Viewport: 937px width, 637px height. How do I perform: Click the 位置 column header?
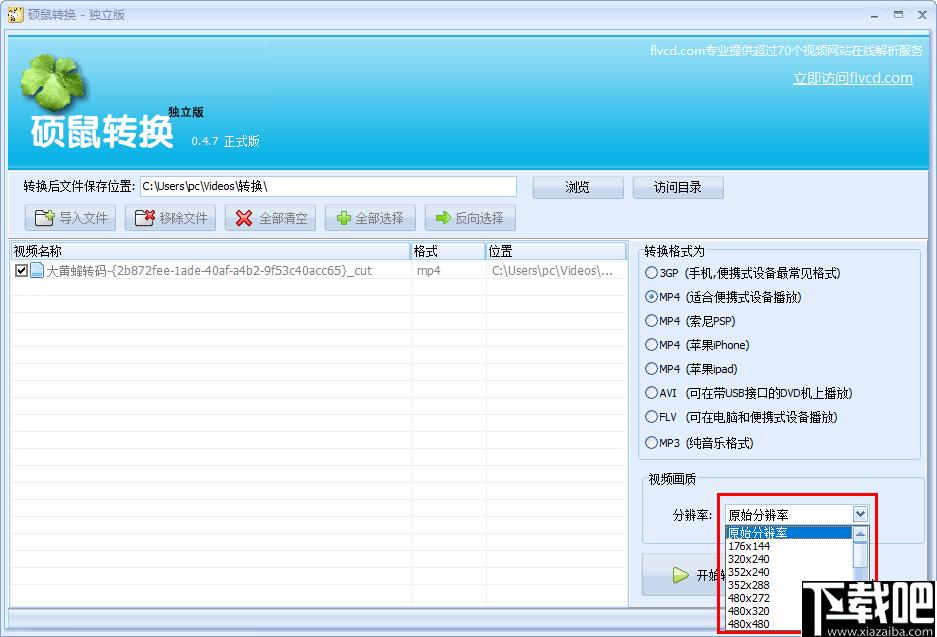(x=556, y=251)
